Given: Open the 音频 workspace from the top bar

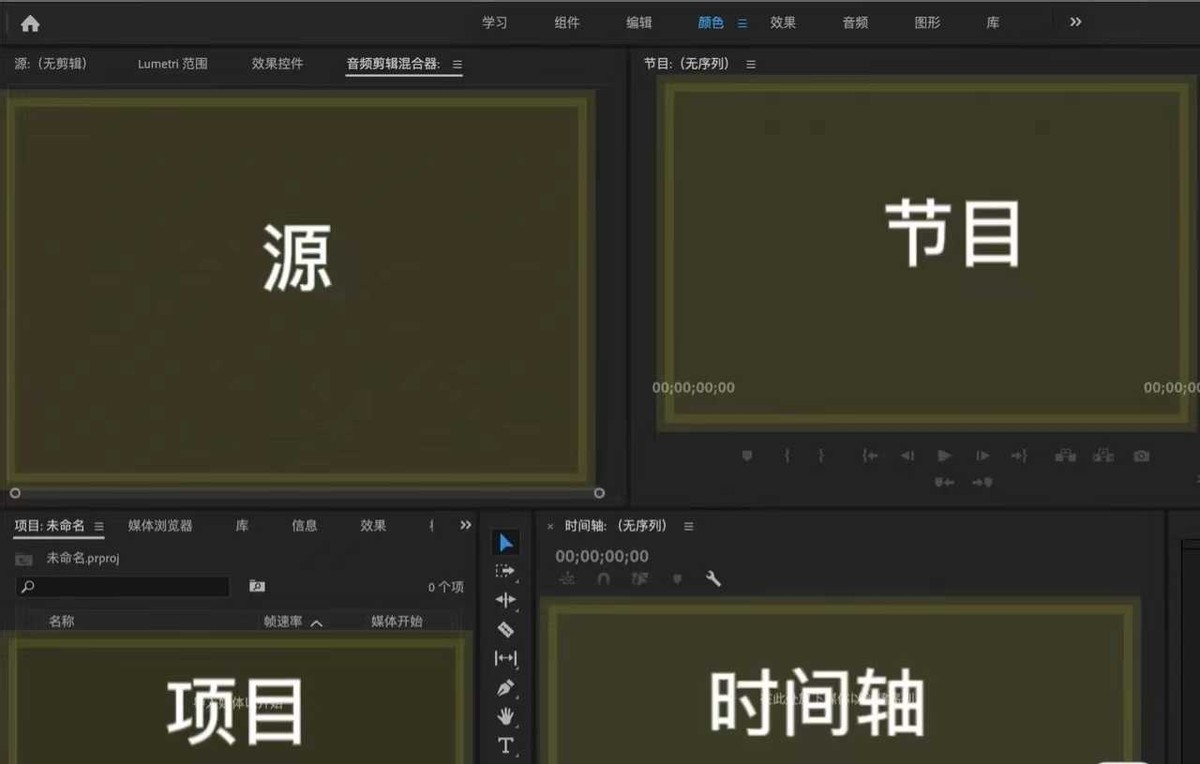Looking at the screenshot, I should coord(854,22).
